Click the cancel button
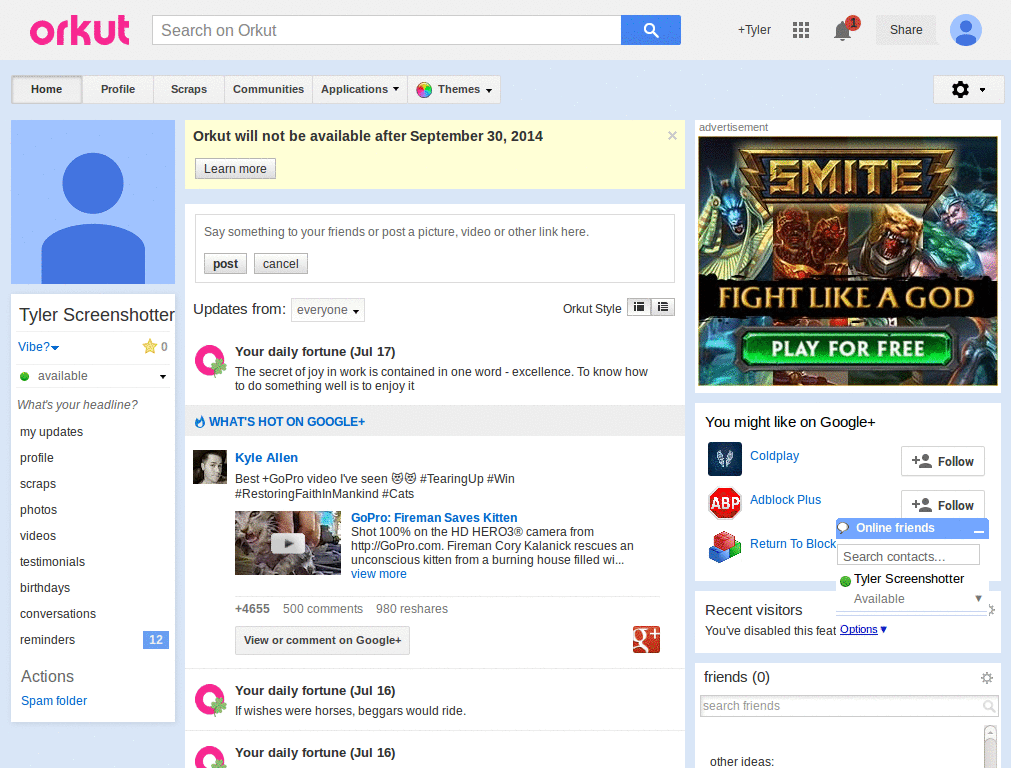 click(281, 264)
